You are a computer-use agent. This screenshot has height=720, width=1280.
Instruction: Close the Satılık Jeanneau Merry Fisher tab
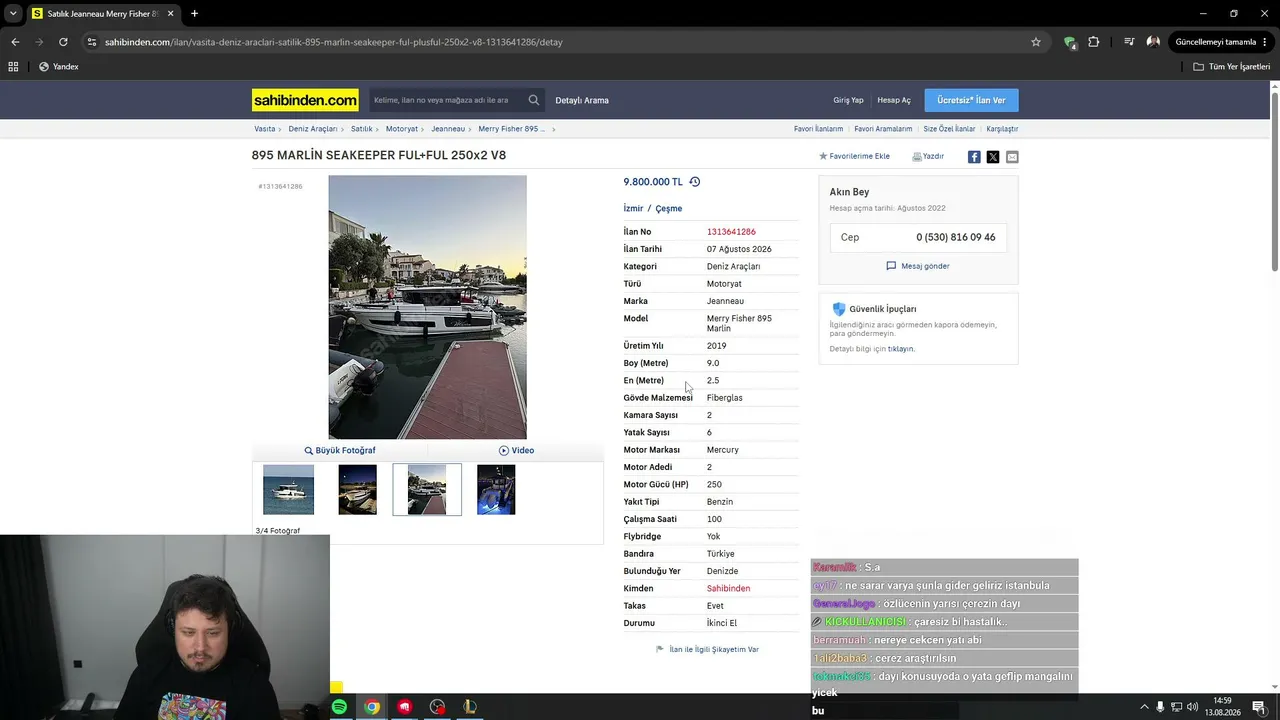[x=171, y=14]
